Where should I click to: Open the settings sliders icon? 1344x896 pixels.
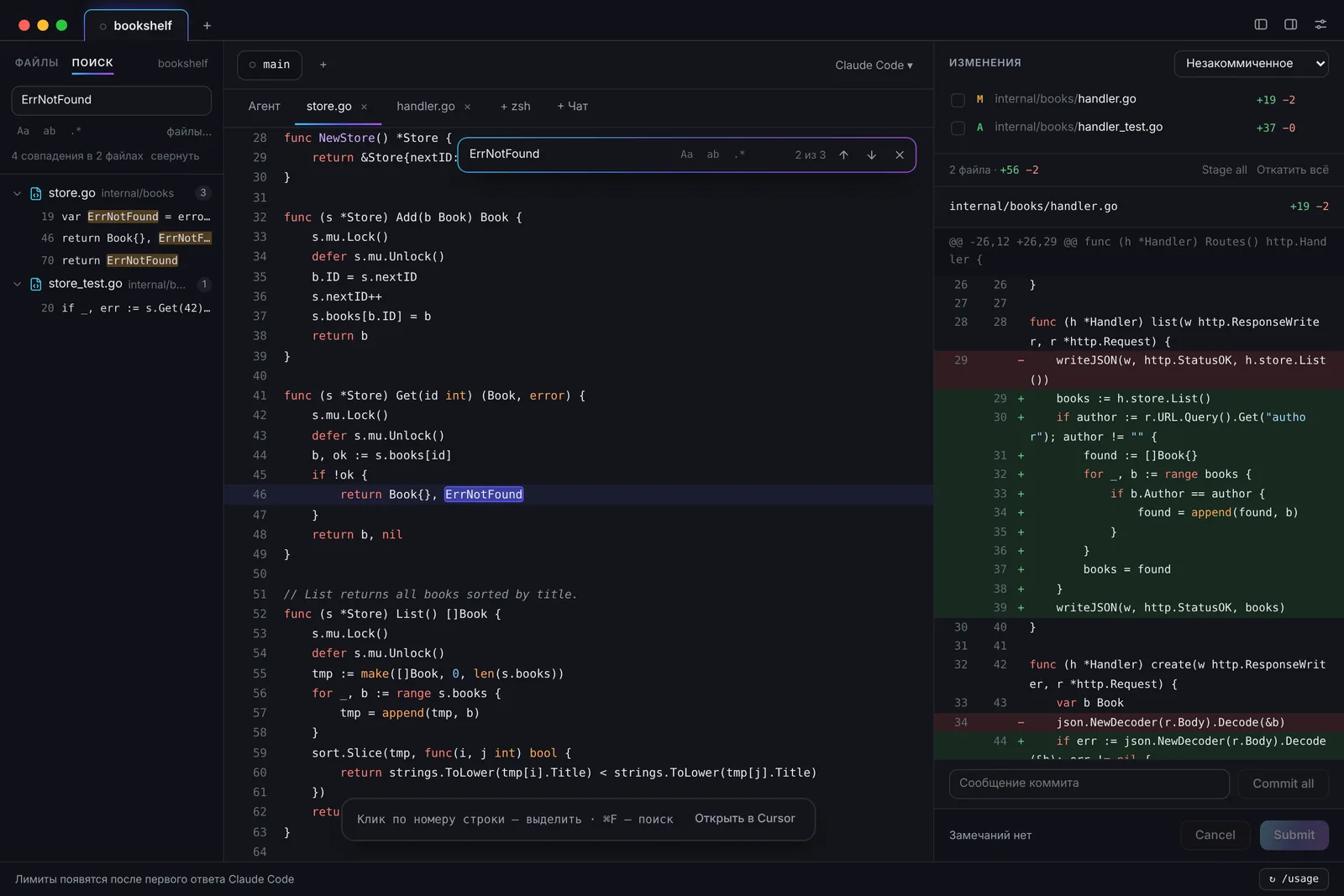coord(1320,24)
